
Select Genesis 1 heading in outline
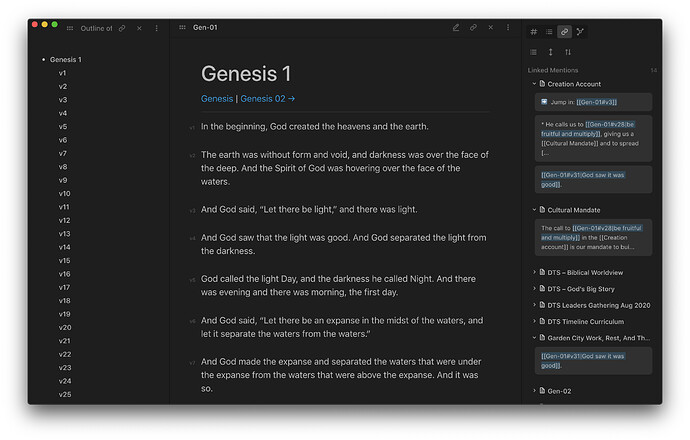(66, 60)
